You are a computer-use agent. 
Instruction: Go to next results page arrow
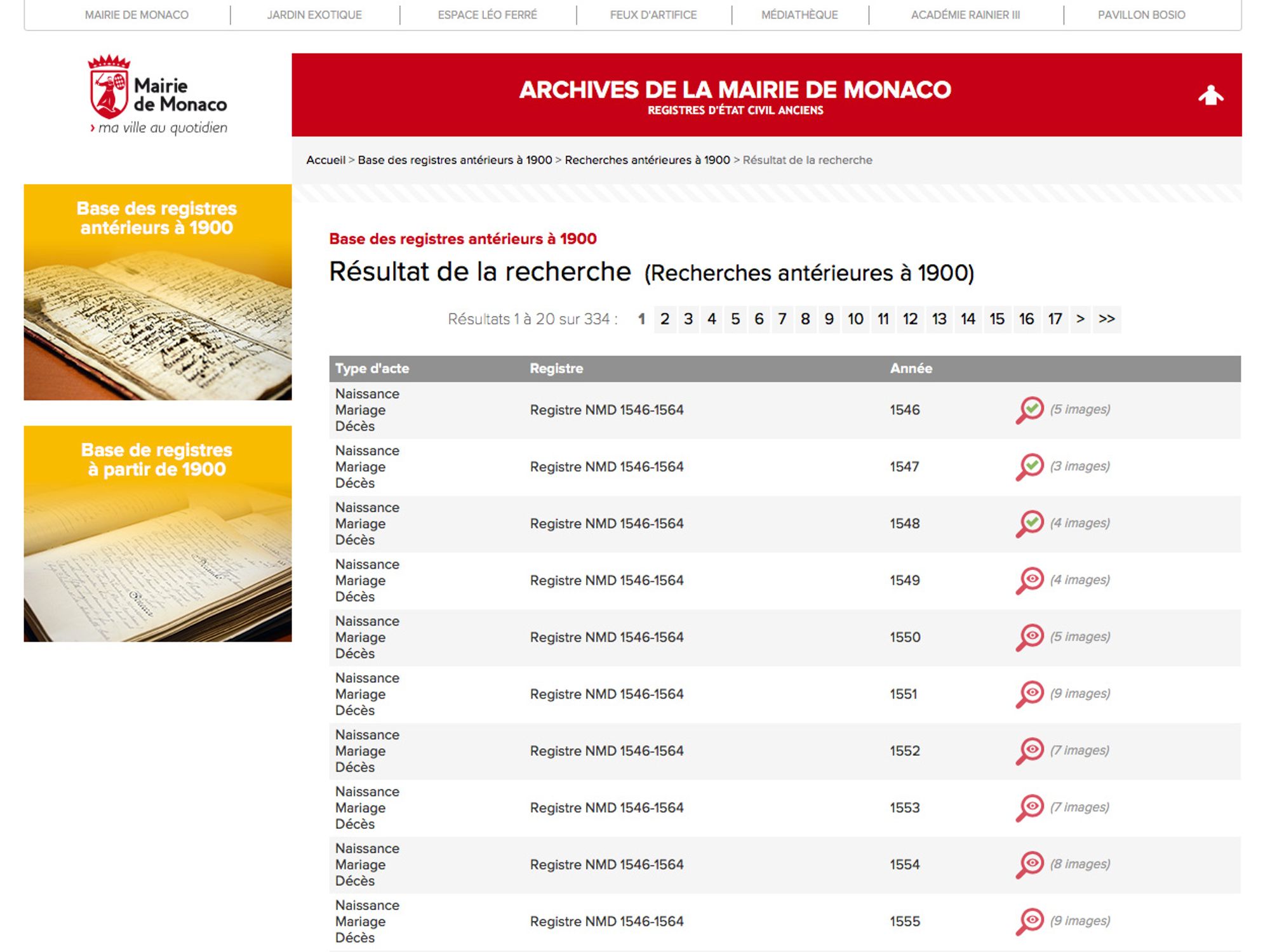1080,319
